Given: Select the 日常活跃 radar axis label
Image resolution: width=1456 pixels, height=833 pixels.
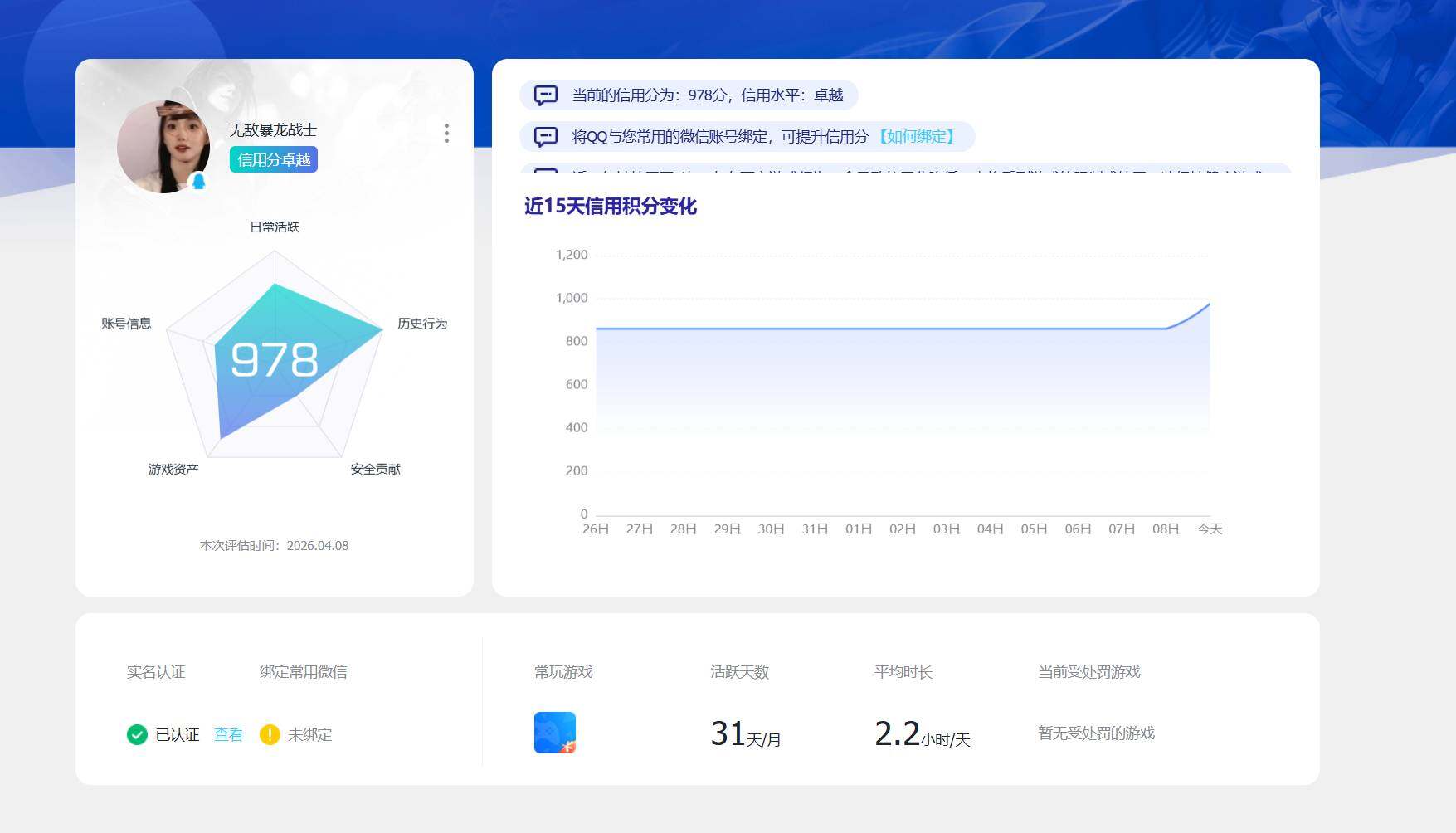Looking at the screenshot, I should tap(275, 227).
